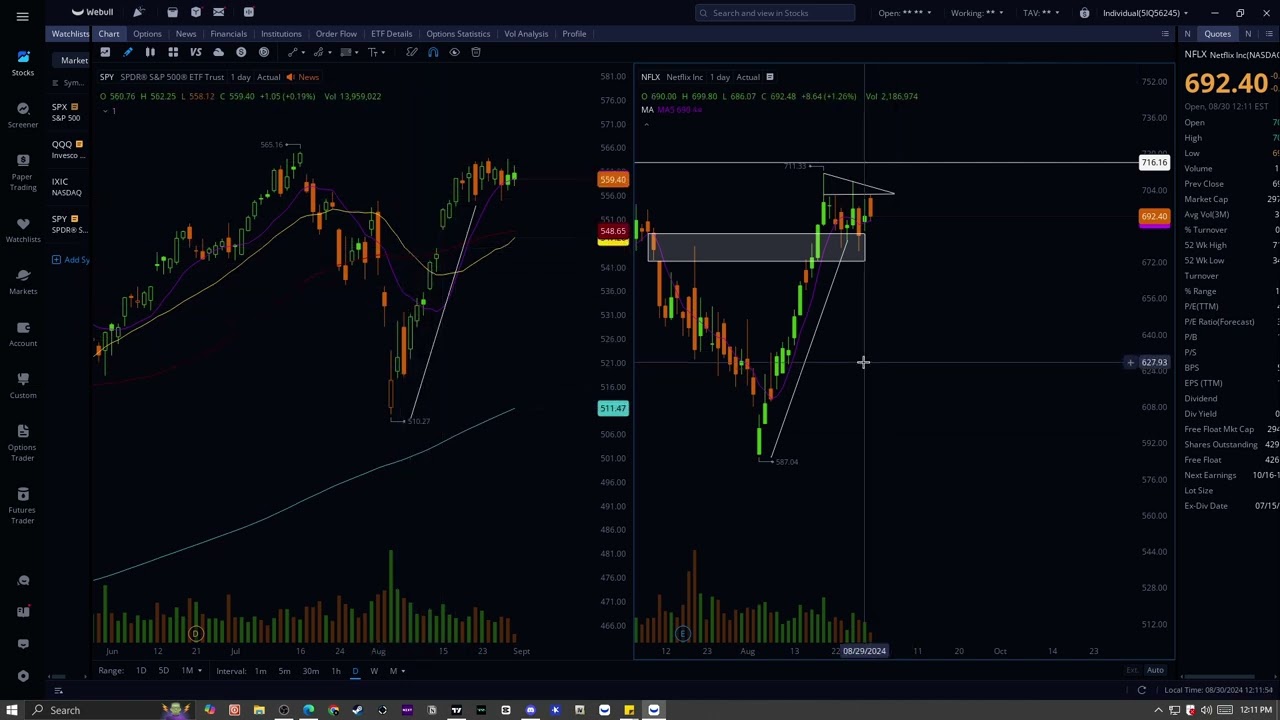Image resolution: width=1280 pixels, height=720 pixels.
Task: Open the Quotes tab in right panel
Action: pyautogui.click(x=1217, y=34)
